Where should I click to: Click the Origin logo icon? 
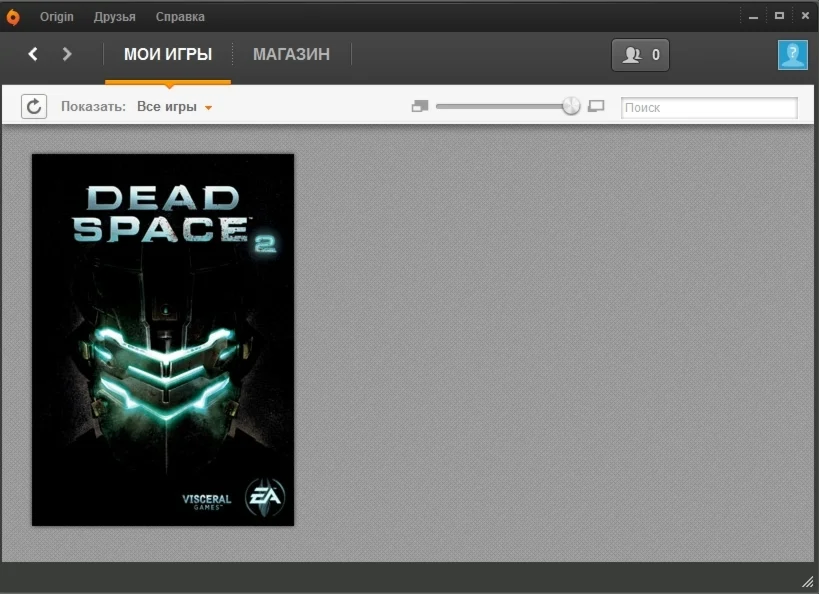[x=12, y=15]
